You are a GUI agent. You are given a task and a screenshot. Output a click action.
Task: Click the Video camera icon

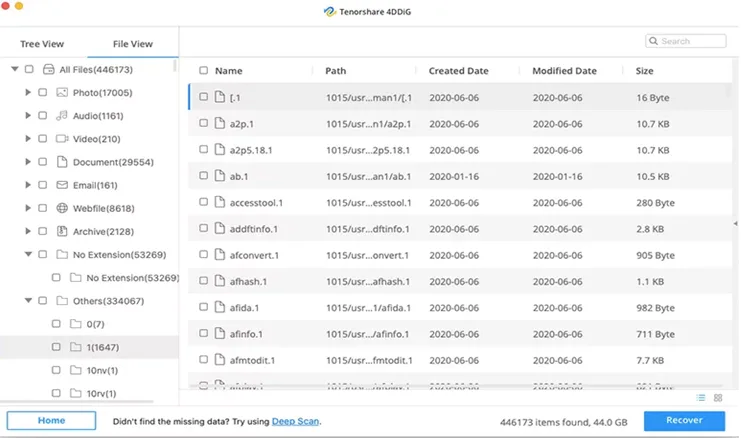pos(62,138)
